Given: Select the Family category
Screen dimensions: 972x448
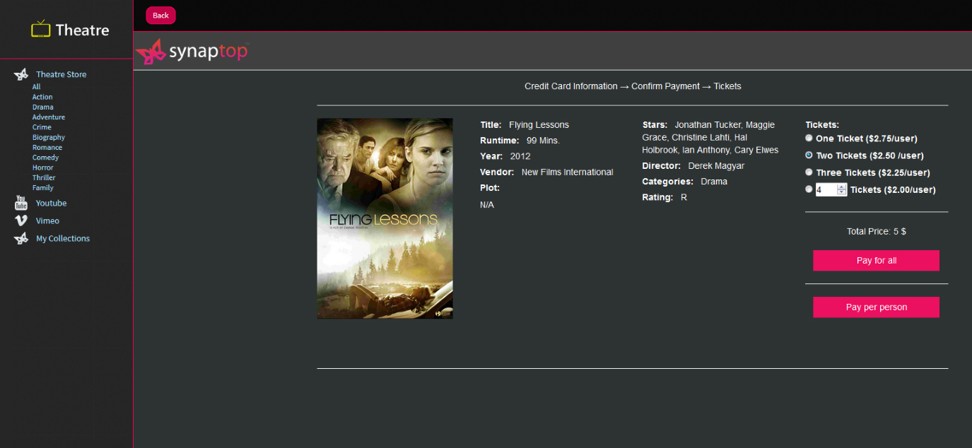Looking at the screenshot, I should [x=43, y=188].
